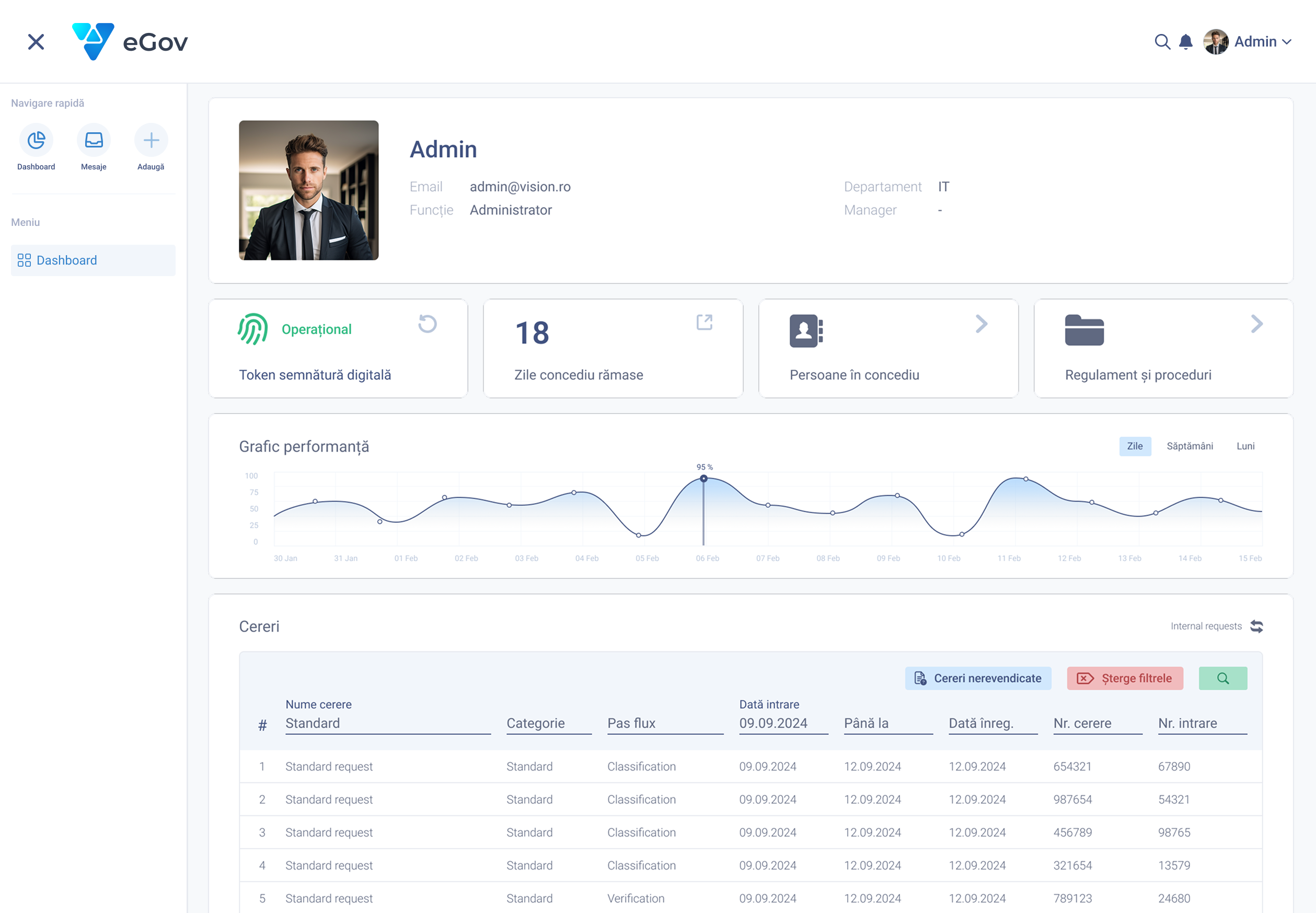Click the Șterge filtrele button
Screen dimensions: 1316x913
pos(1125,678)
